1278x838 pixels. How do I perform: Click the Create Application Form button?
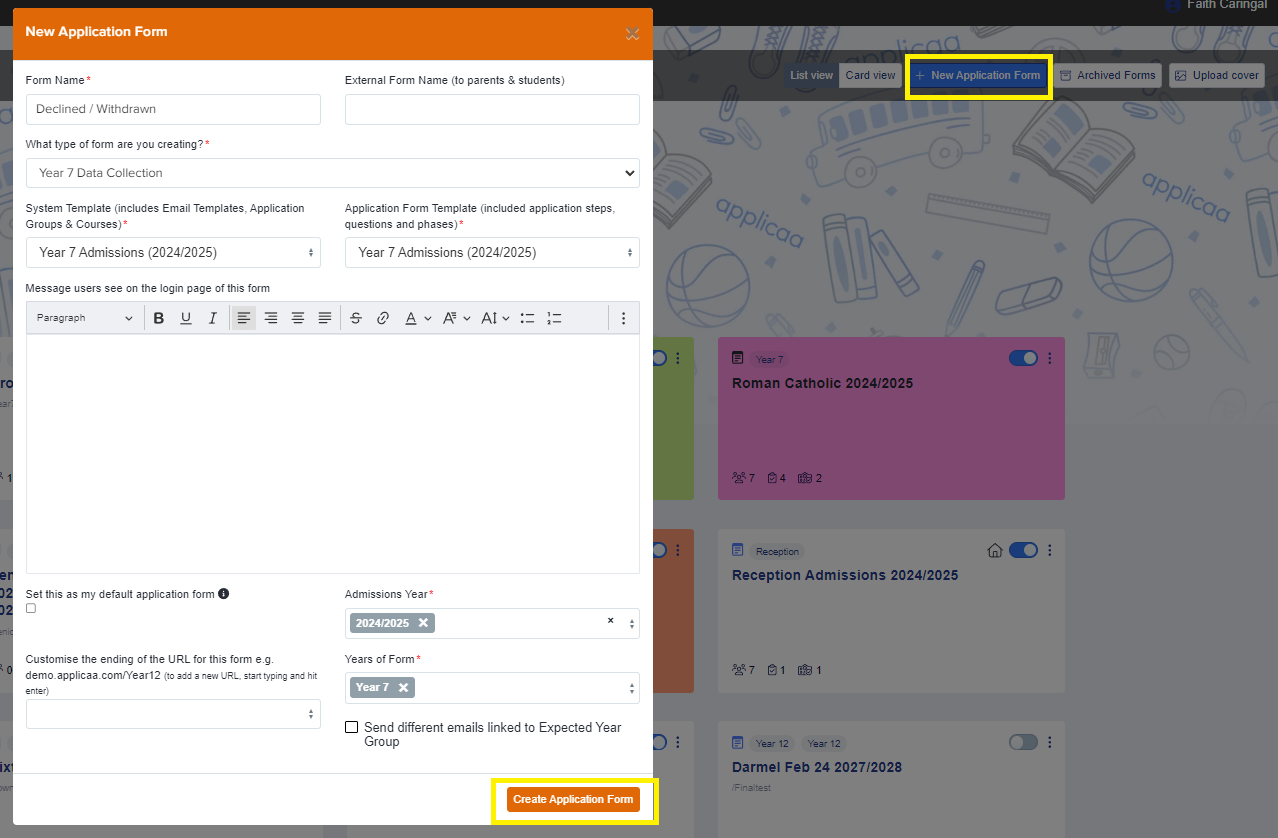coord(573,800)
